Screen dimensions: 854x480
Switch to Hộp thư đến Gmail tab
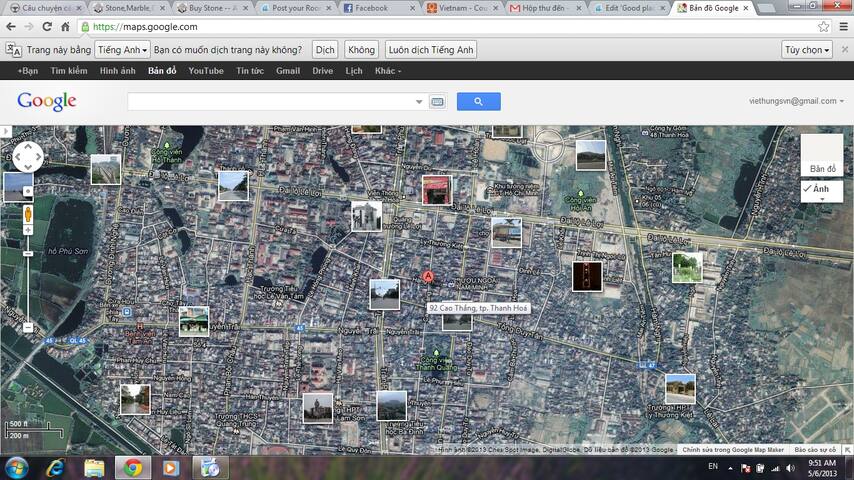pyautogui.click(x=545, y=8)
